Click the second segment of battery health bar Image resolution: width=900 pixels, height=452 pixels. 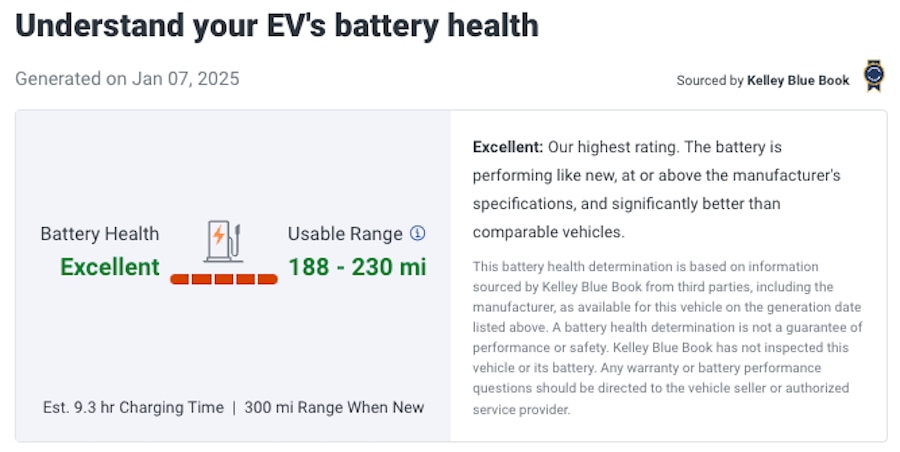click(202, 279)
